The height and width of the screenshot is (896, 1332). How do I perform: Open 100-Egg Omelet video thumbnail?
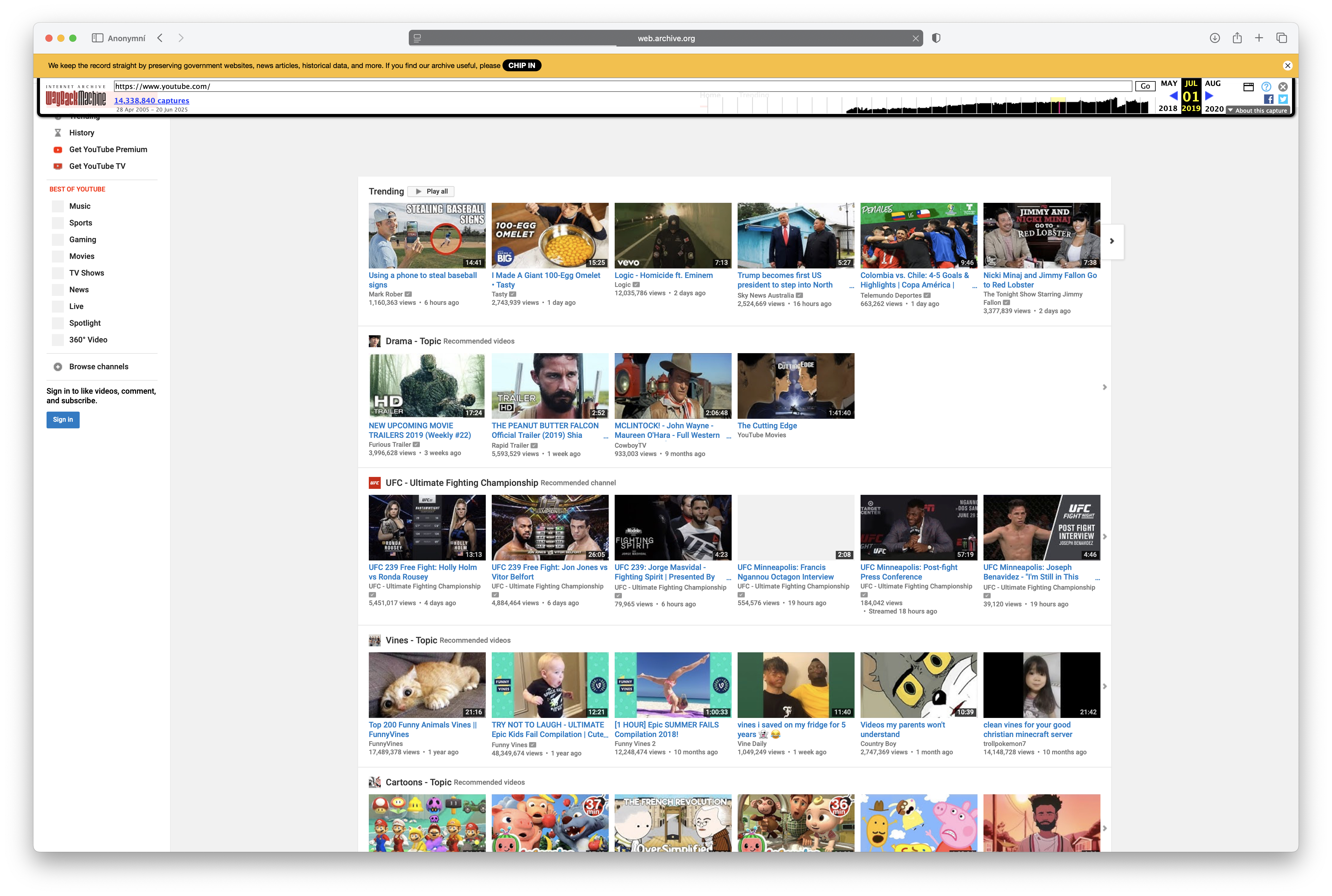(x=549, y=235)
